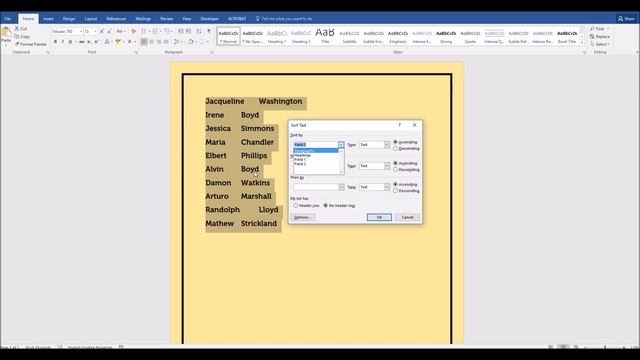Click the Shrink Font icon
640x360 pixels.
(x=109, y=31)
